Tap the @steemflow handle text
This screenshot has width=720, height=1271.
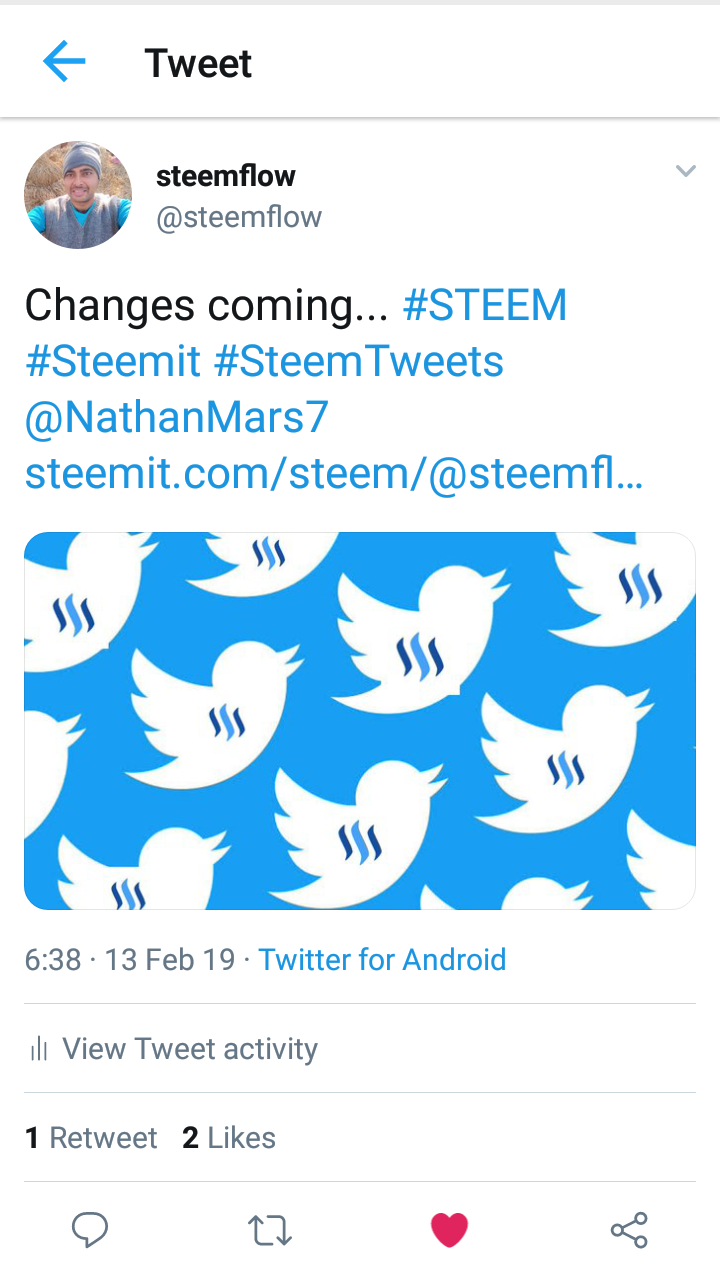tap(239, 217)
